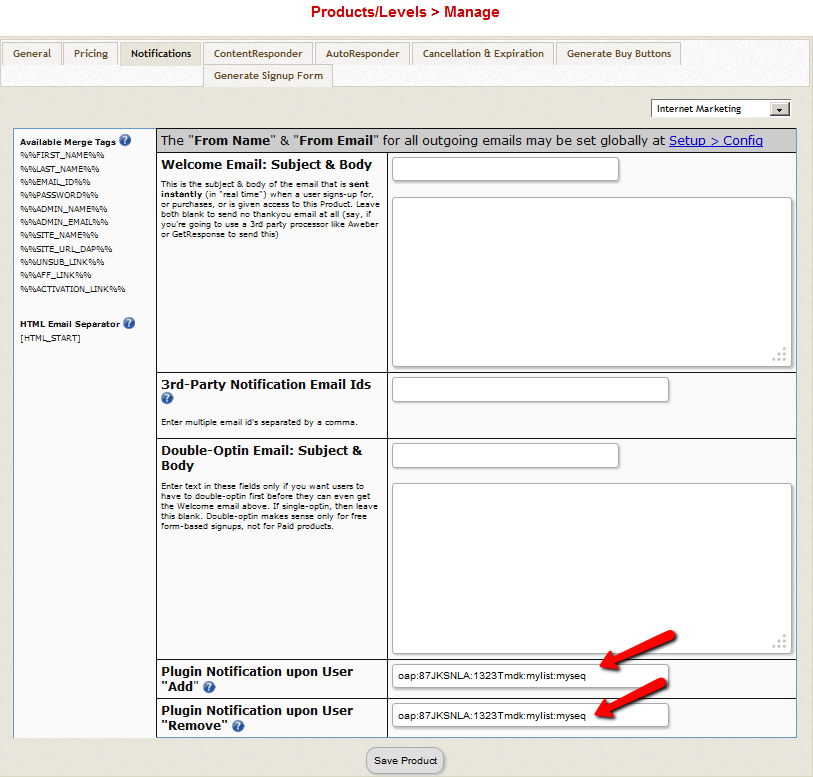Click help icon next to Available Merge Tags
The height and width of the screenshot is (777, 813).
coord(125,141)
